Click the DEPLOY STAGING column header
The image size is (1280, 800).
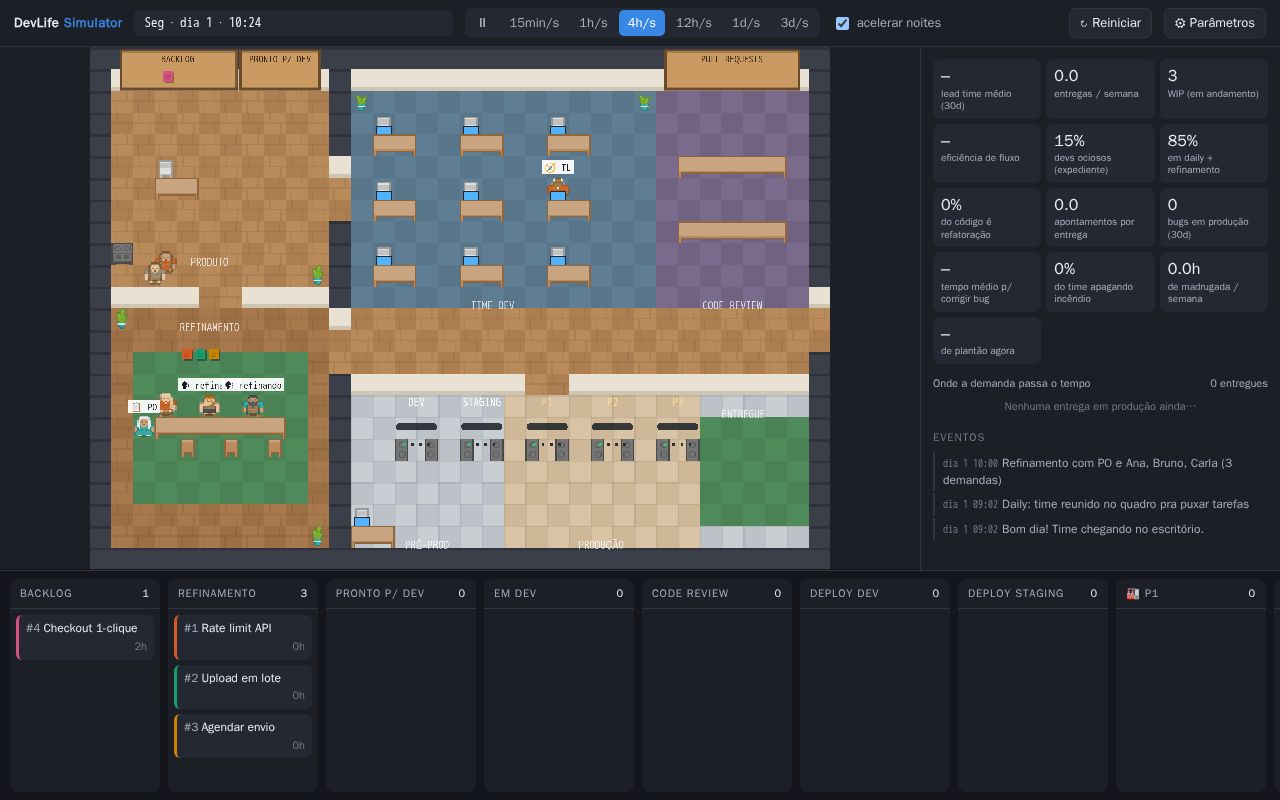pos(1033,593)
